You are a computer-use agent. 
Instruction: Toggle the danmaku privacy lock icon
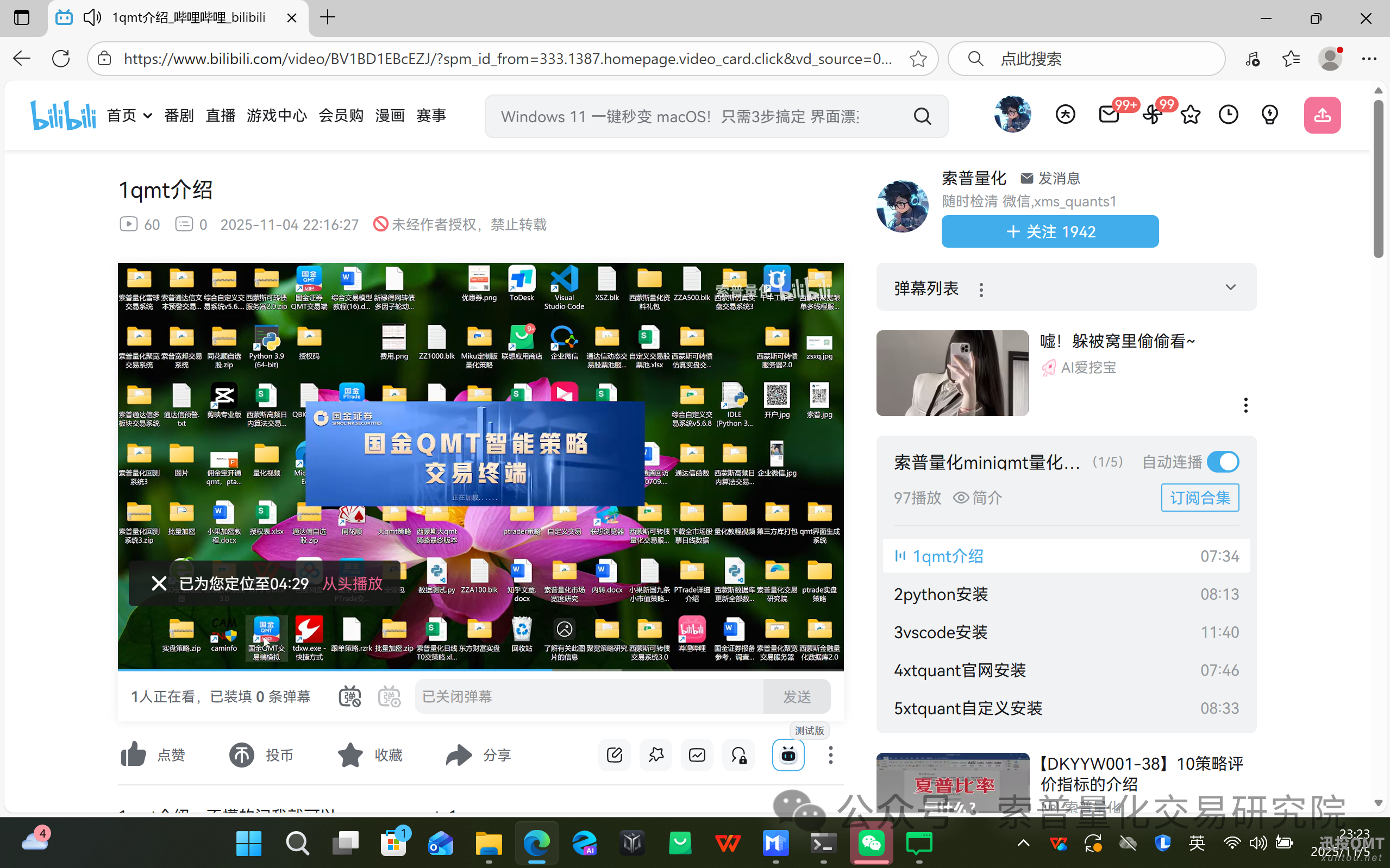point(738,755)
